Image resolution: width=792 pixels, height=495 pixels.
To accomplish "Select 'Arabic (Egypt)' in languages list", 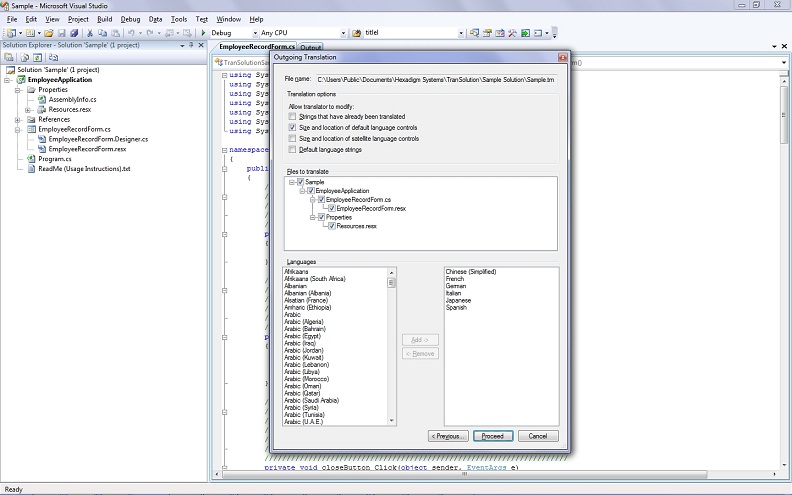I will click(302, 336).
